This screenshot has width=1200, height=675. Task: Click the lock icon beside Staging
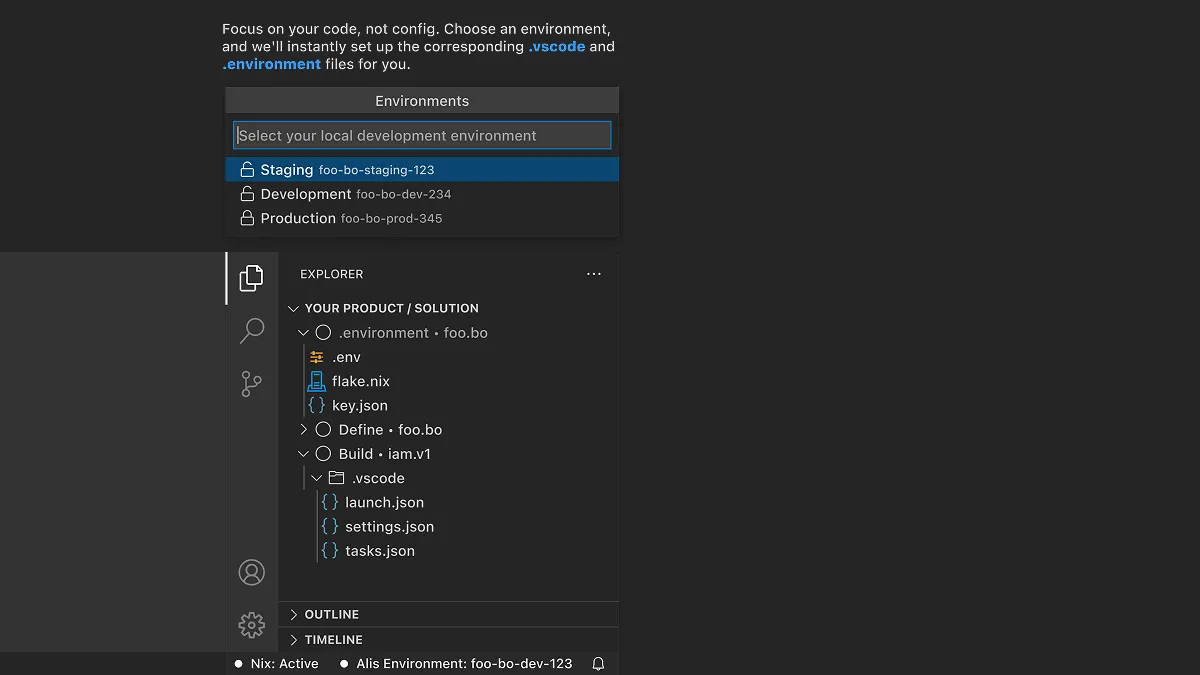point(246,169)
